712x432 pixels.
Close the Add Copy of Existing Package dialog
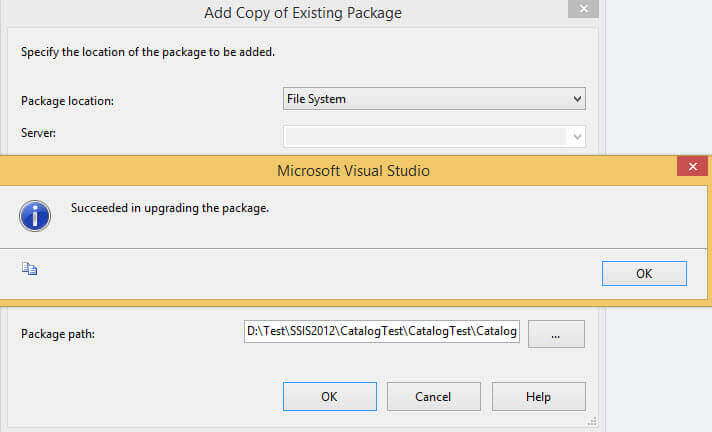(583, 9)
